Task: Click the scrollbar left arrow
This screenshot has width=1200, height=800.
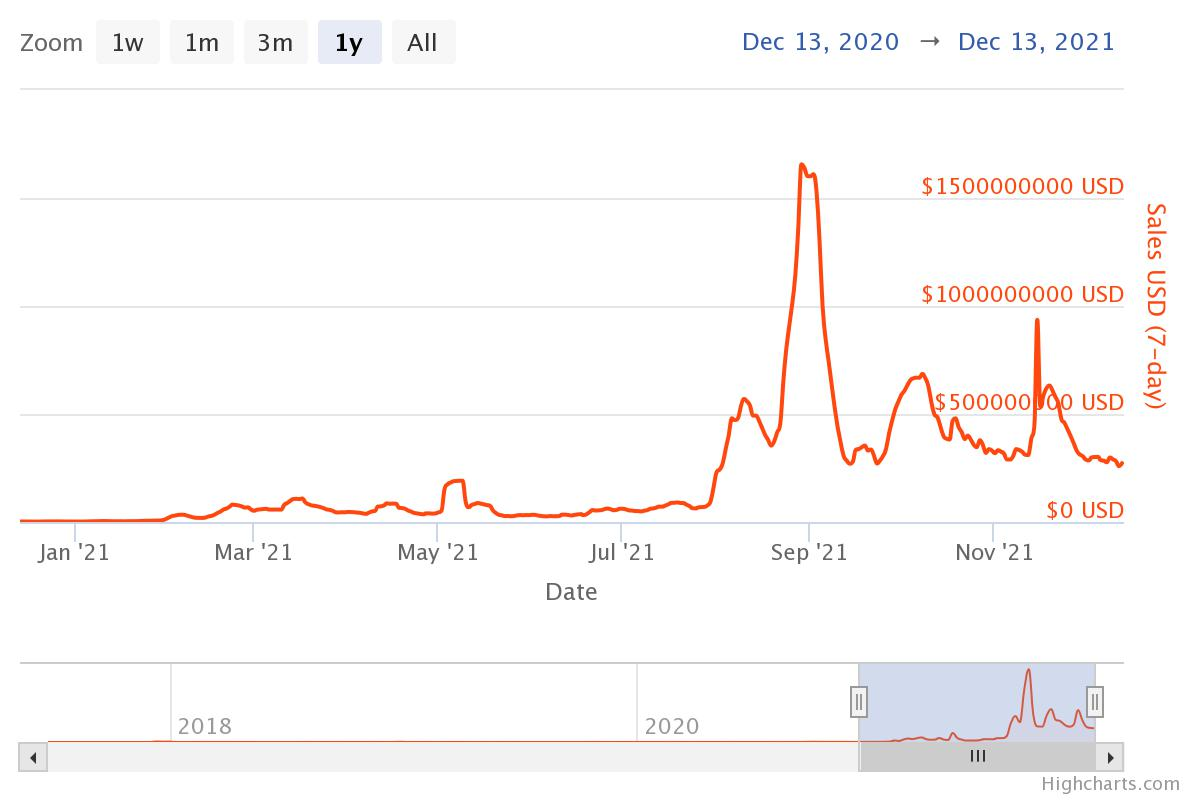Action: (x=33, y=757)
